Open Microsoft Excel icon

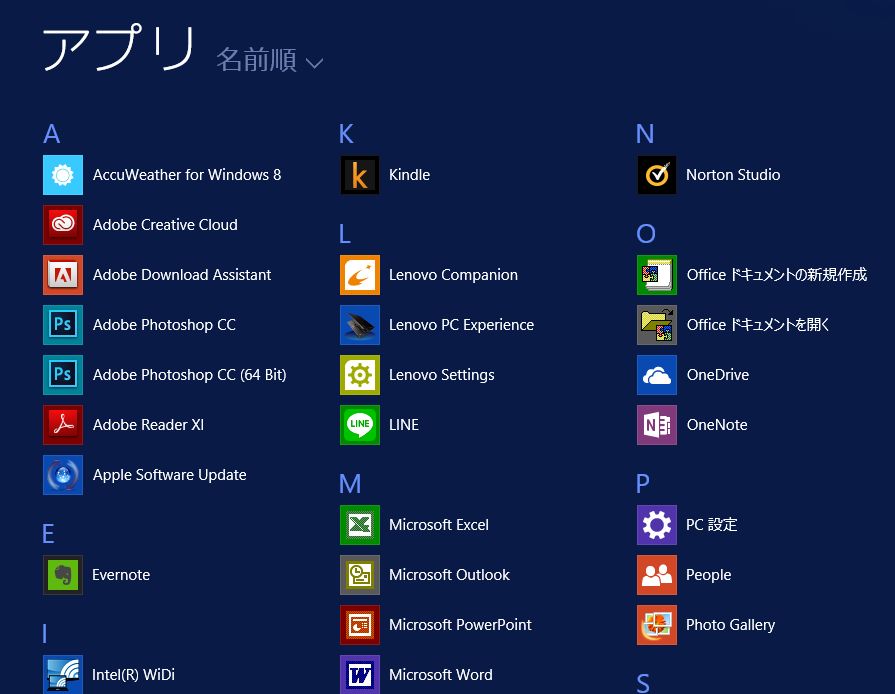pyautogui.click(x=360, y=524)
